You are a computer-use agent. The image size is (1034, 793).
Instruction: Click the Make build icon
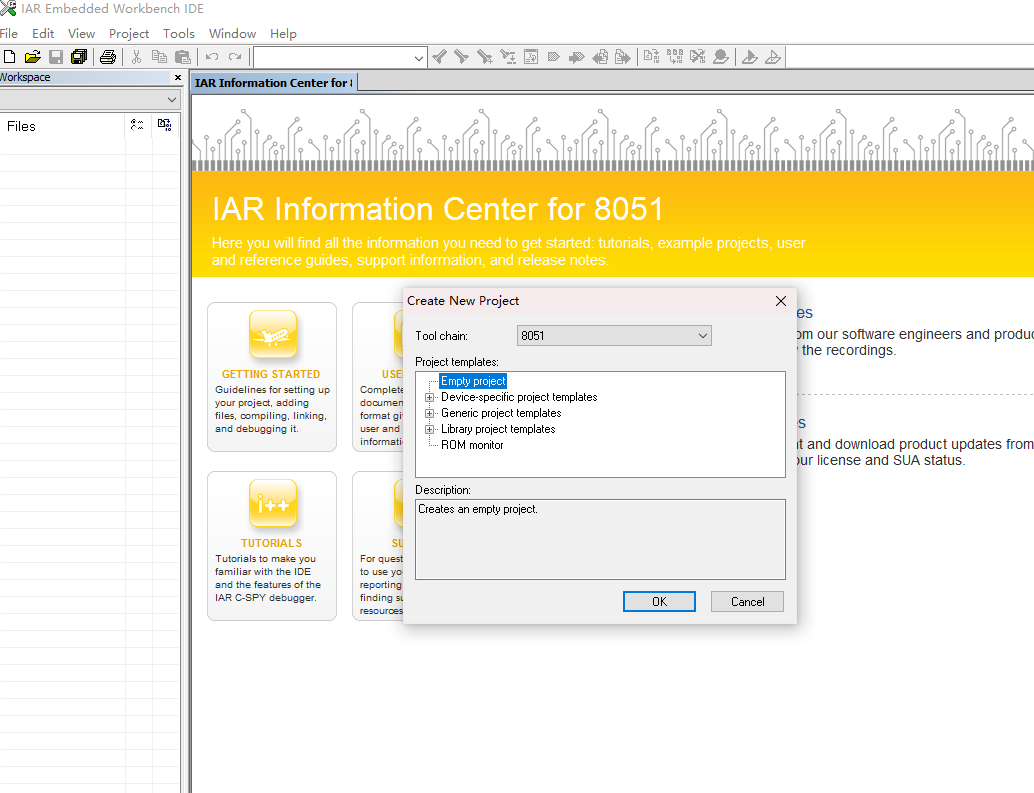pos(675,57)
